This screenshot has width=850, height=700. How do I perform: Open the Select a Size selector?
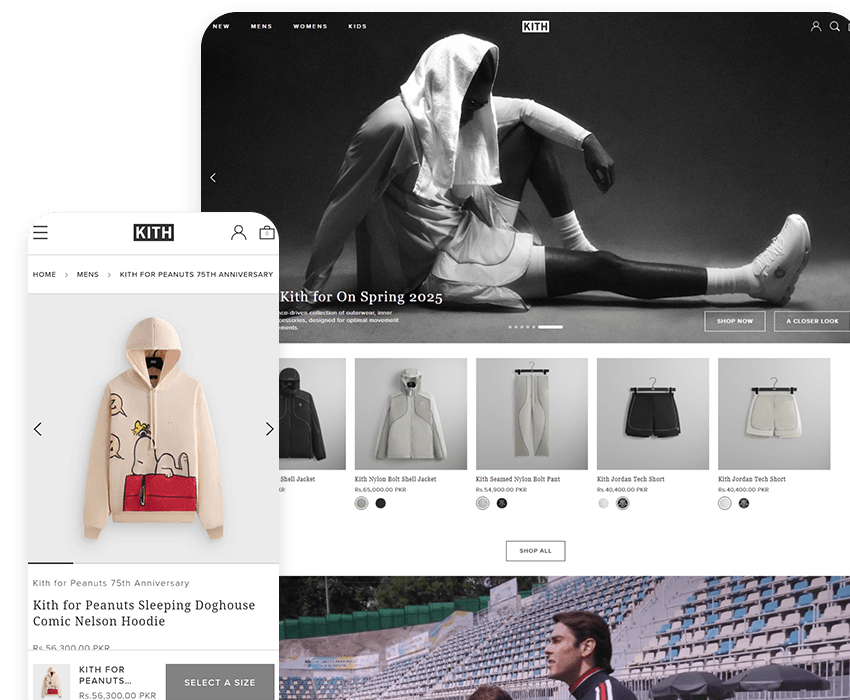(219, 682)
